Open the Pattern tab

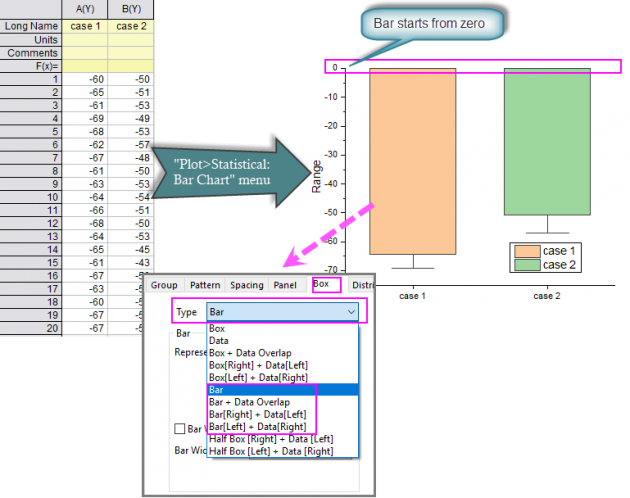pyautogui.click(x=205, y=285)
